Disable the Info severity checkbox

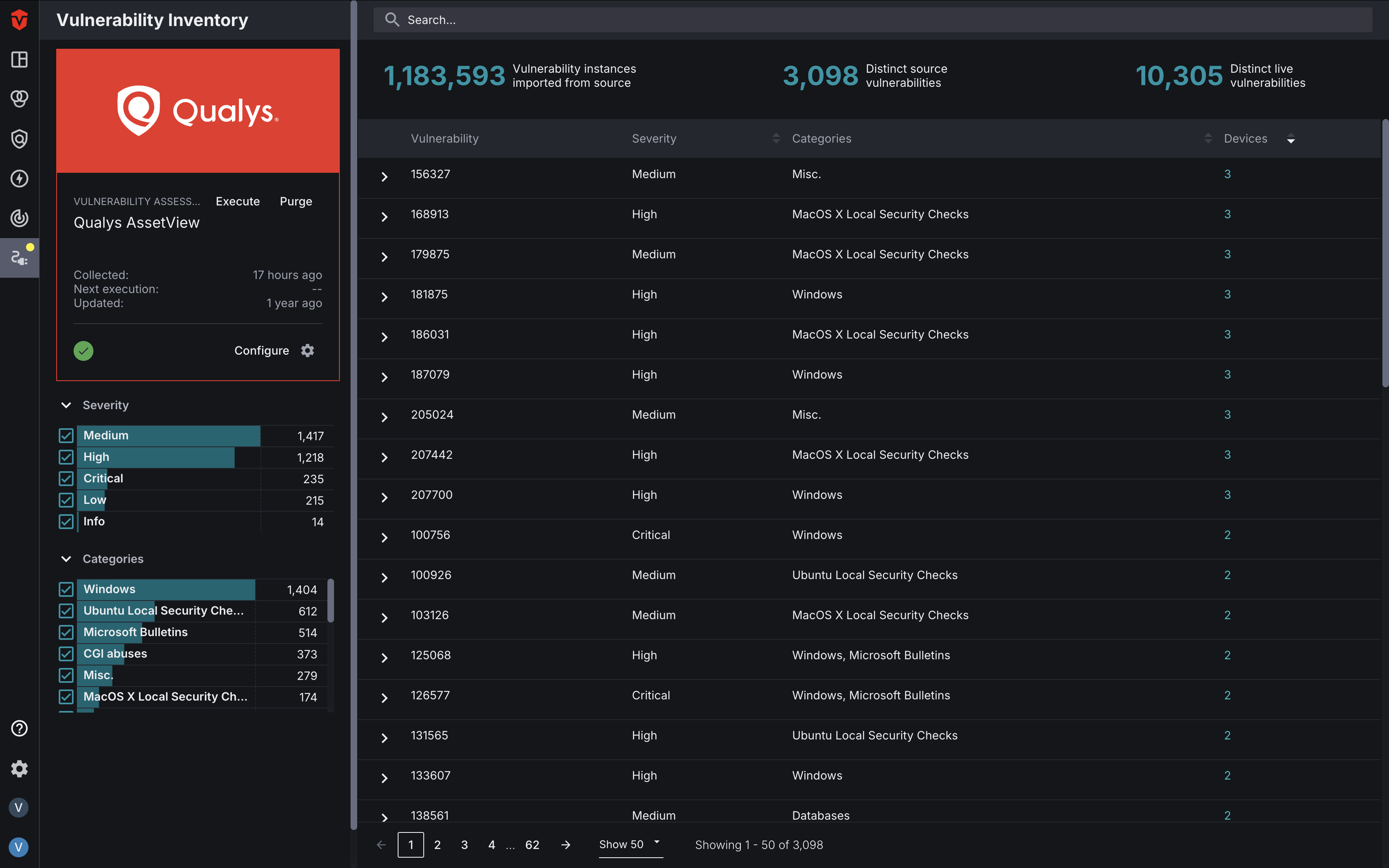65,521
